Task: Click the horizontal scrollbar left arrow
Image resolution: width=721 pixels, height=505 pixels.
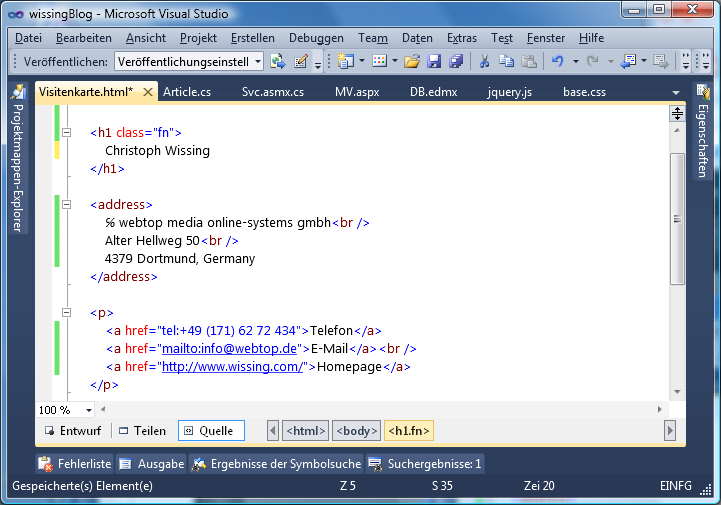Action: pyautogui.click(x=103, y=409)
